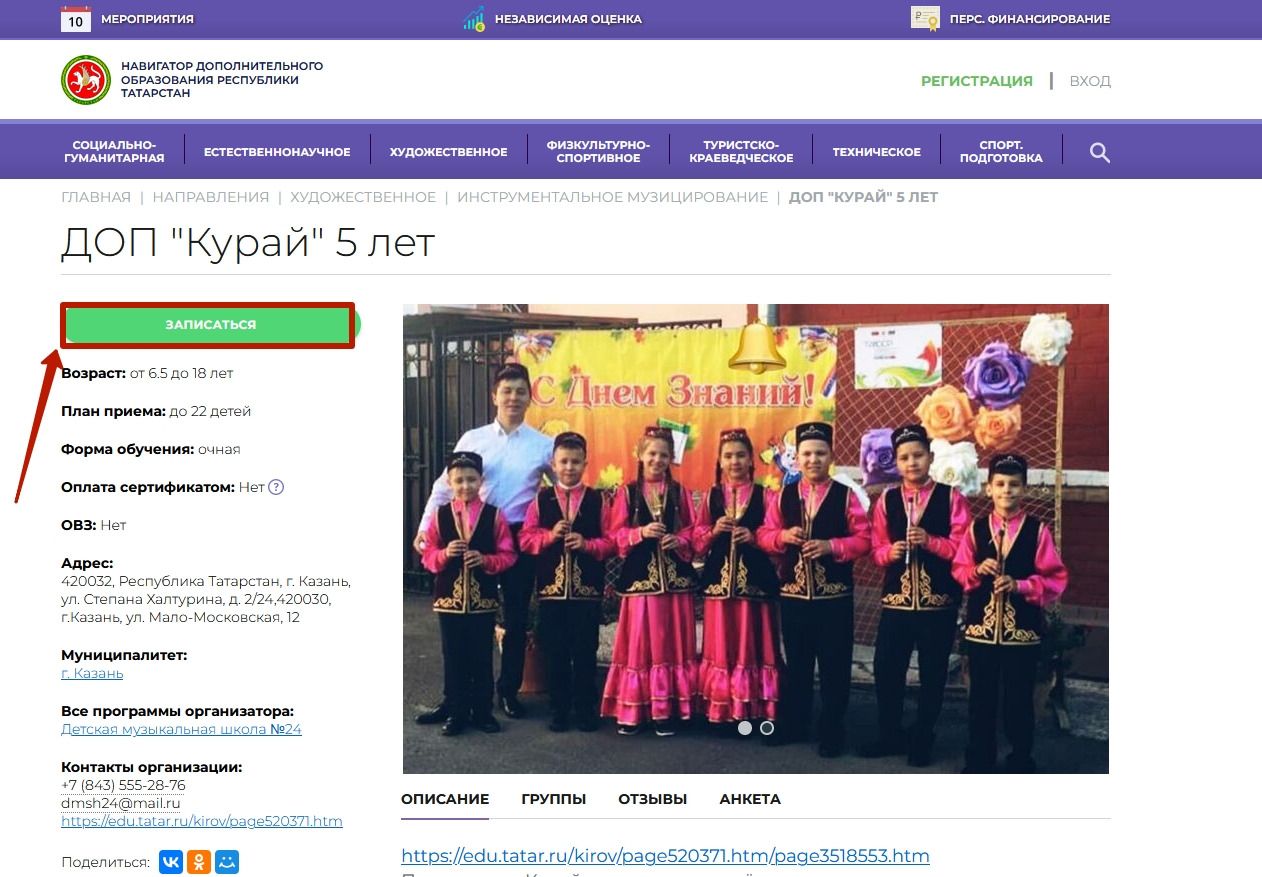Click the help icon beside Оплата сертификатом

click(277, 487)
